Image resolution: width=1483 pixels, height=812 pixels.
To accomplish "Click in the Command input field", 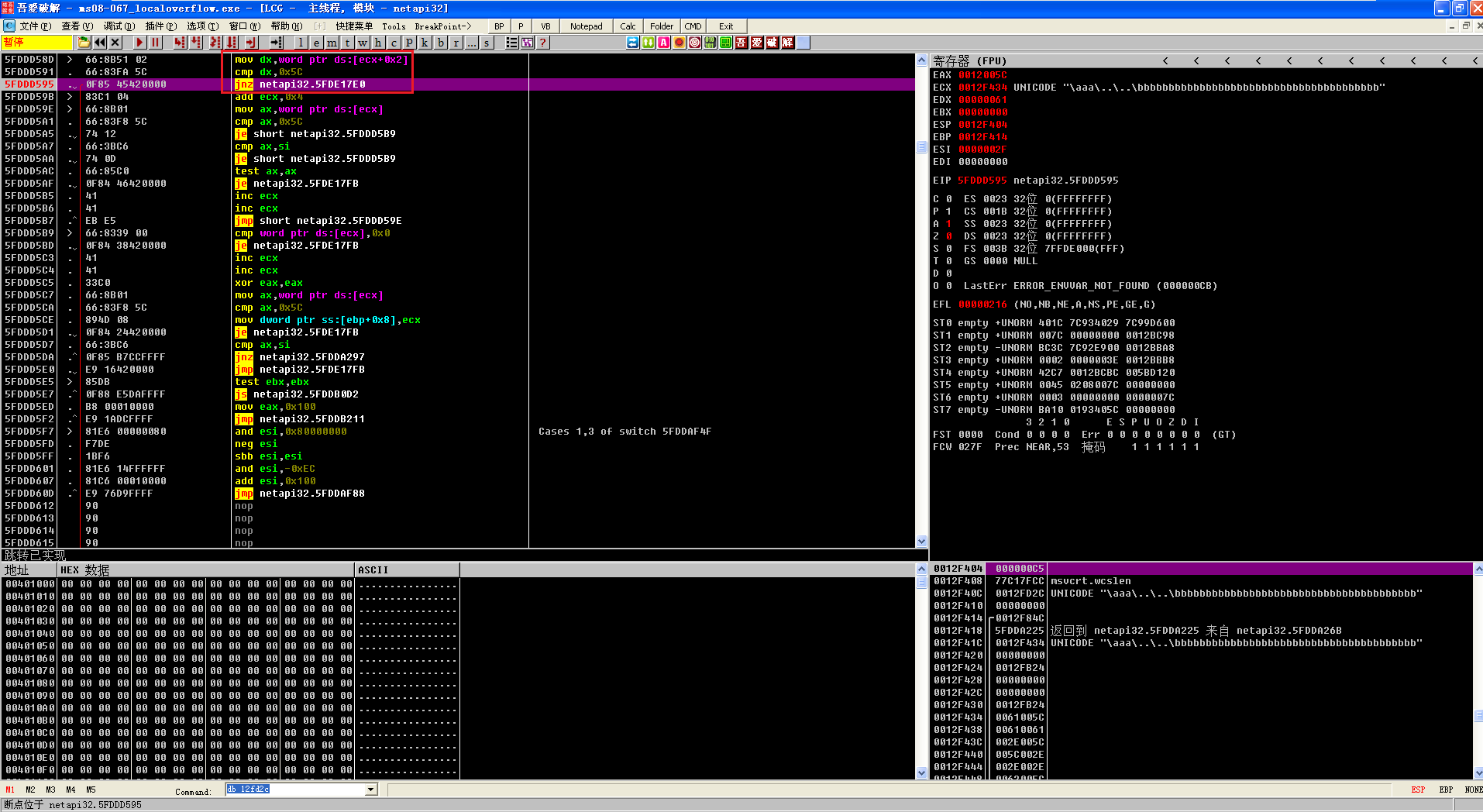I will pyautogui.click(x=295, y=790).
